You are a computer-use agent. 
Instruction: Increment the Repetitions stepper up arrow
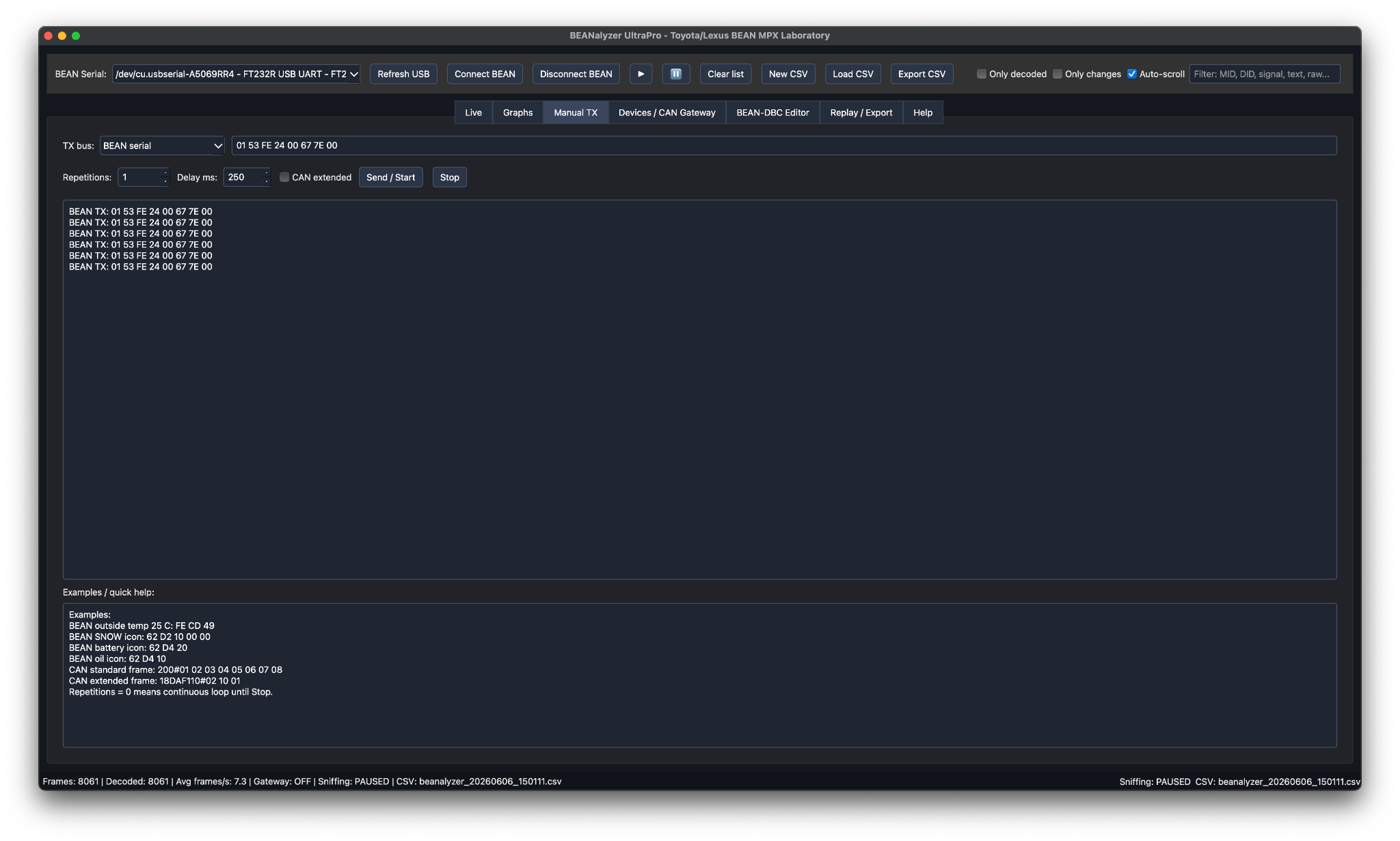click(165, 172)
